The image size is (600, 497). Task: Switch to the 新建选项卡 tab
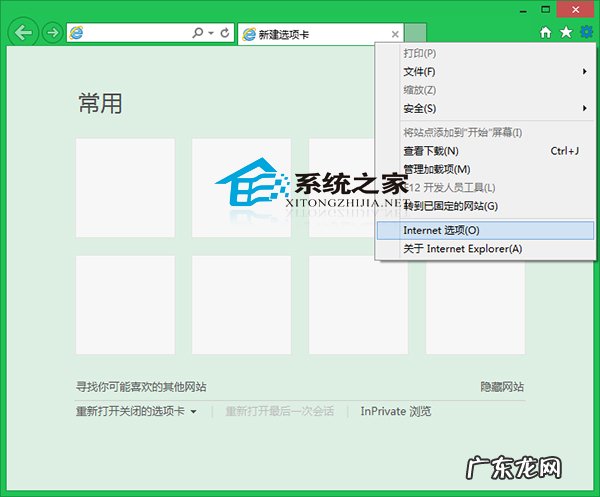321,34
